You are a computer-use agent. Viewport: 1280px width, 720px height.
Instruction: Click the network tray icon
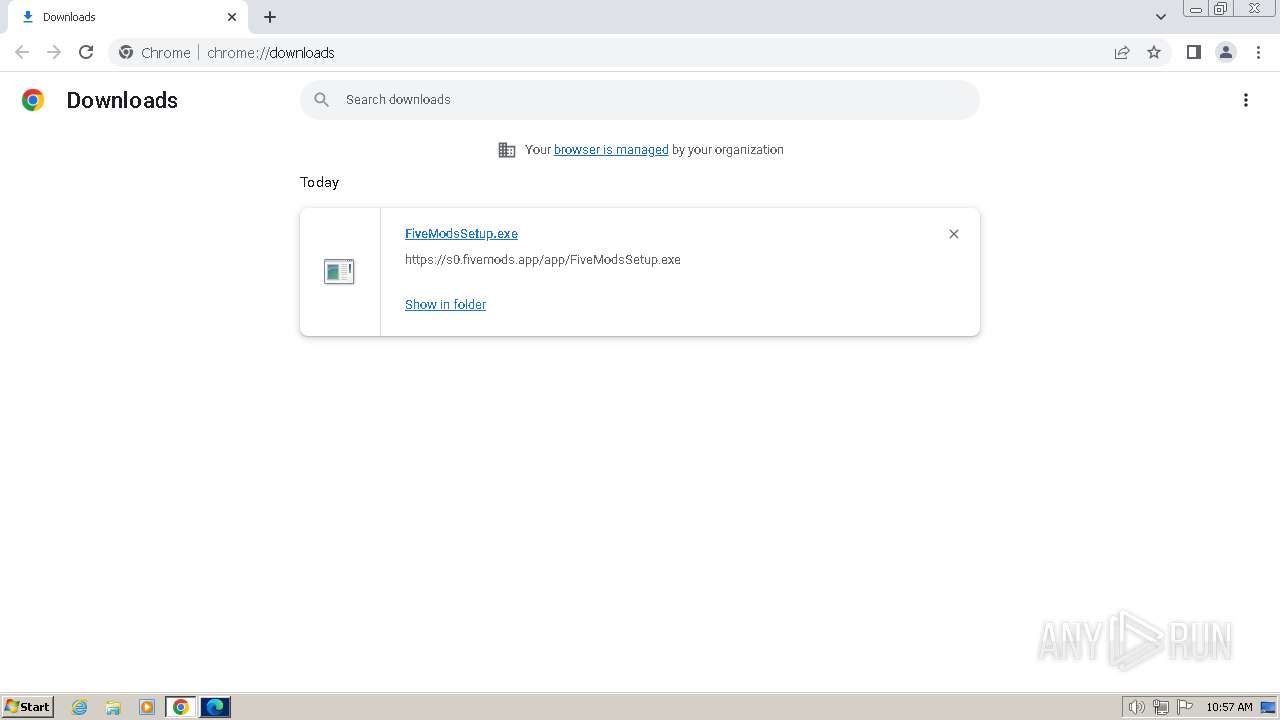(x=1161, y=707)
